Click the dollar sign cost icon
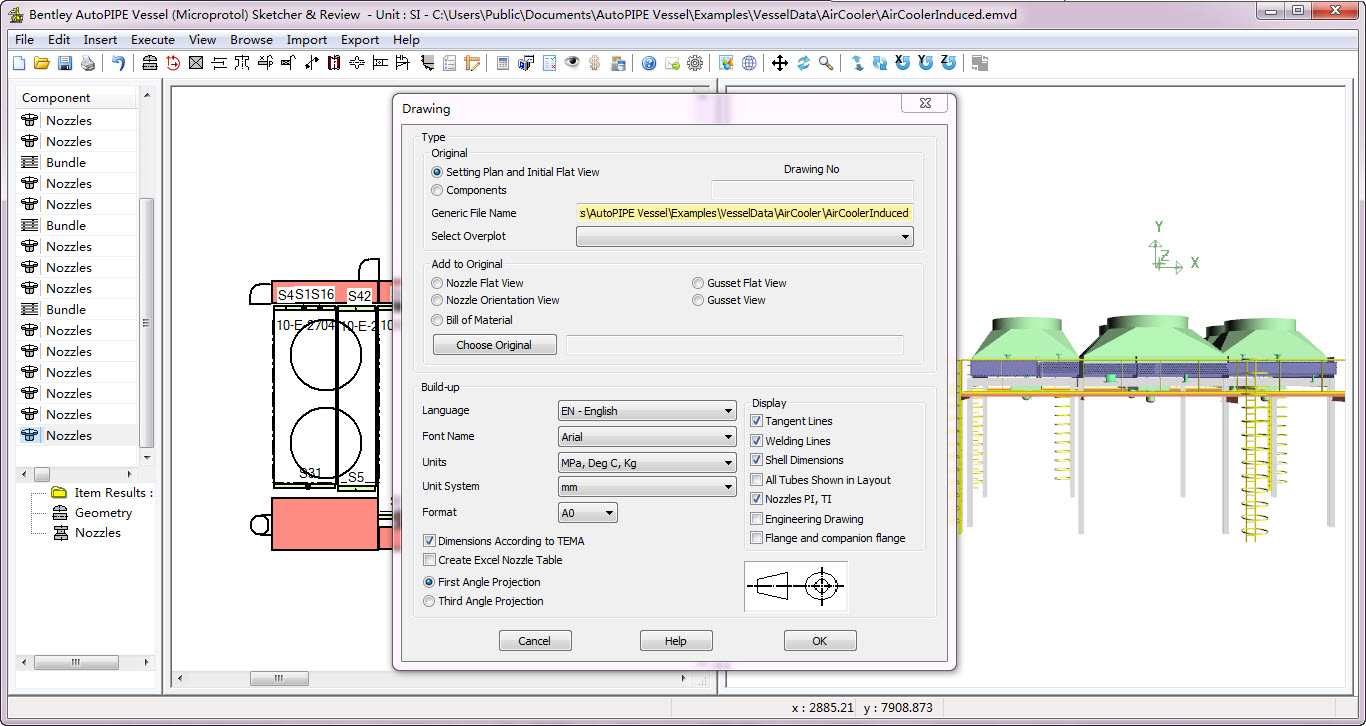Viewport: 1366px width, 726px height. 595,63
